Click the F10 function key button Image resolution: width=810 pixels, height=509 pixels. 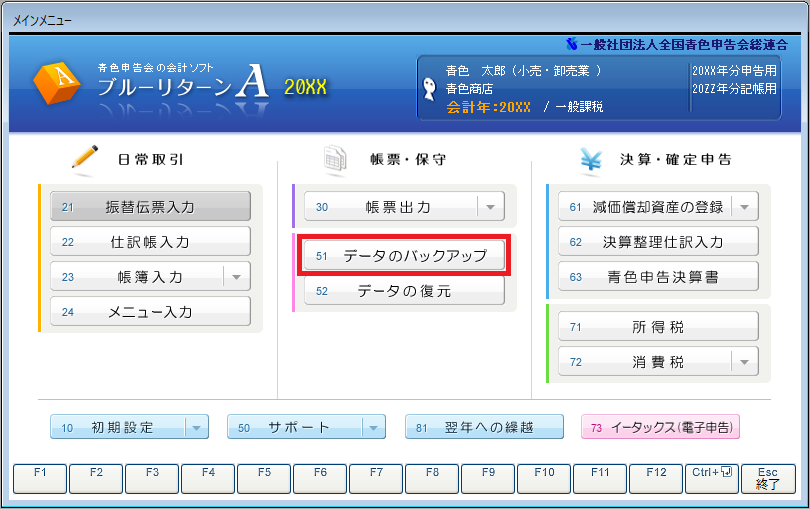pos(544,479)
